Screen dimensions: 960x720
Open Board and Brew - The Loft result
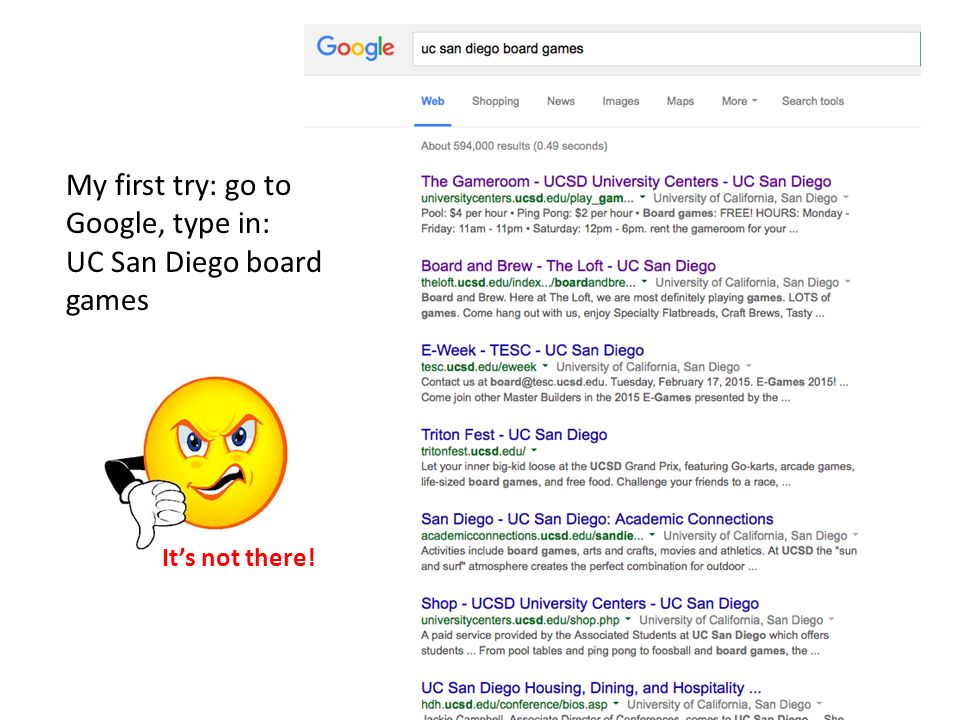tap(568, 266)
